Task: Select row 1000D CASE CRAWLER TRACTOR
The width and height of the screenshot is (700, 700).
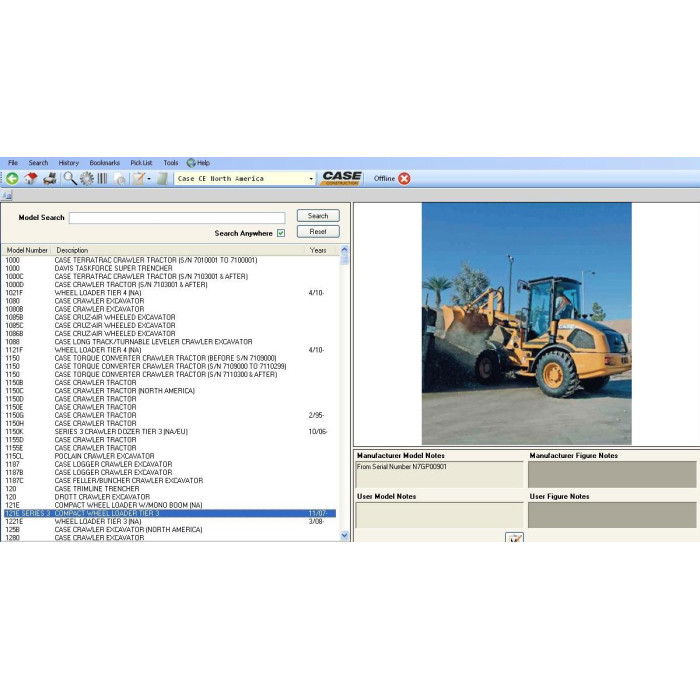Action: click(170, 284)
